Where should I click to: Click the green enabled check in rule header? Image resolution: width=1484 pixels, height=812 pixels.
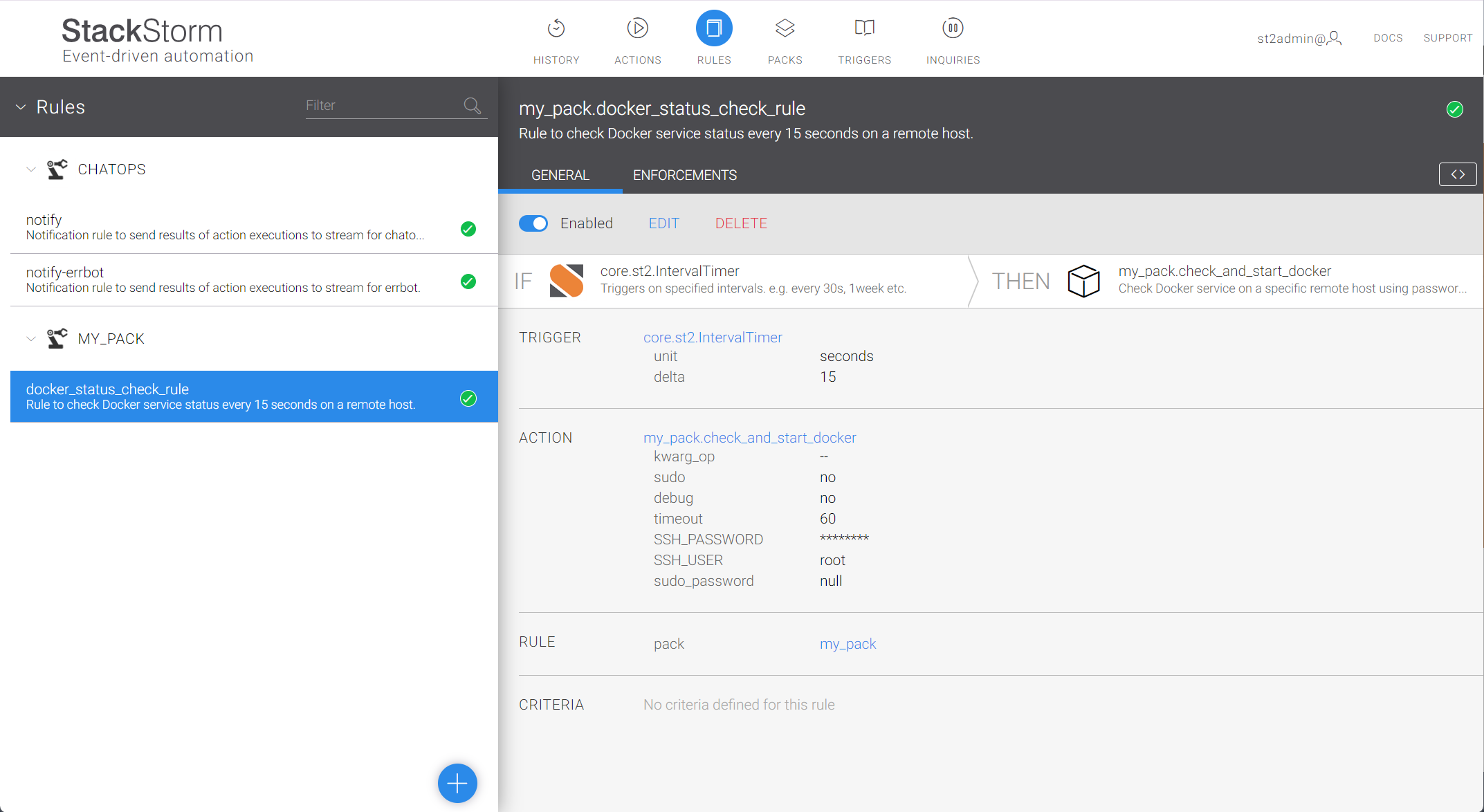(1455, 109)
